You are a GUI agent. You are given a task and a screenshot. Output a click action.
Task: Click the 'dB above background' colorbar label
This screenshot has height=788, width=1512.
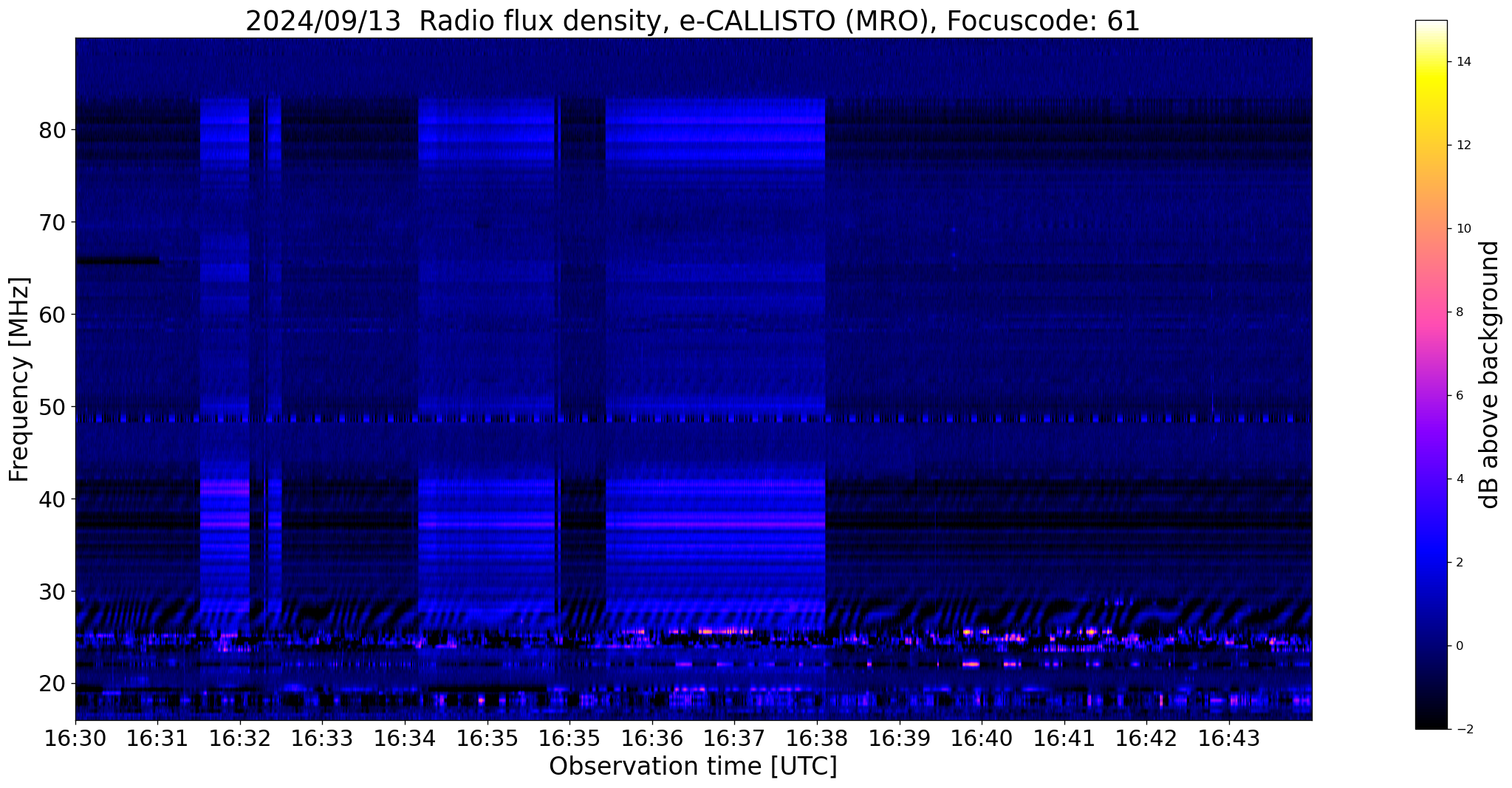[x=1490, y=375]
